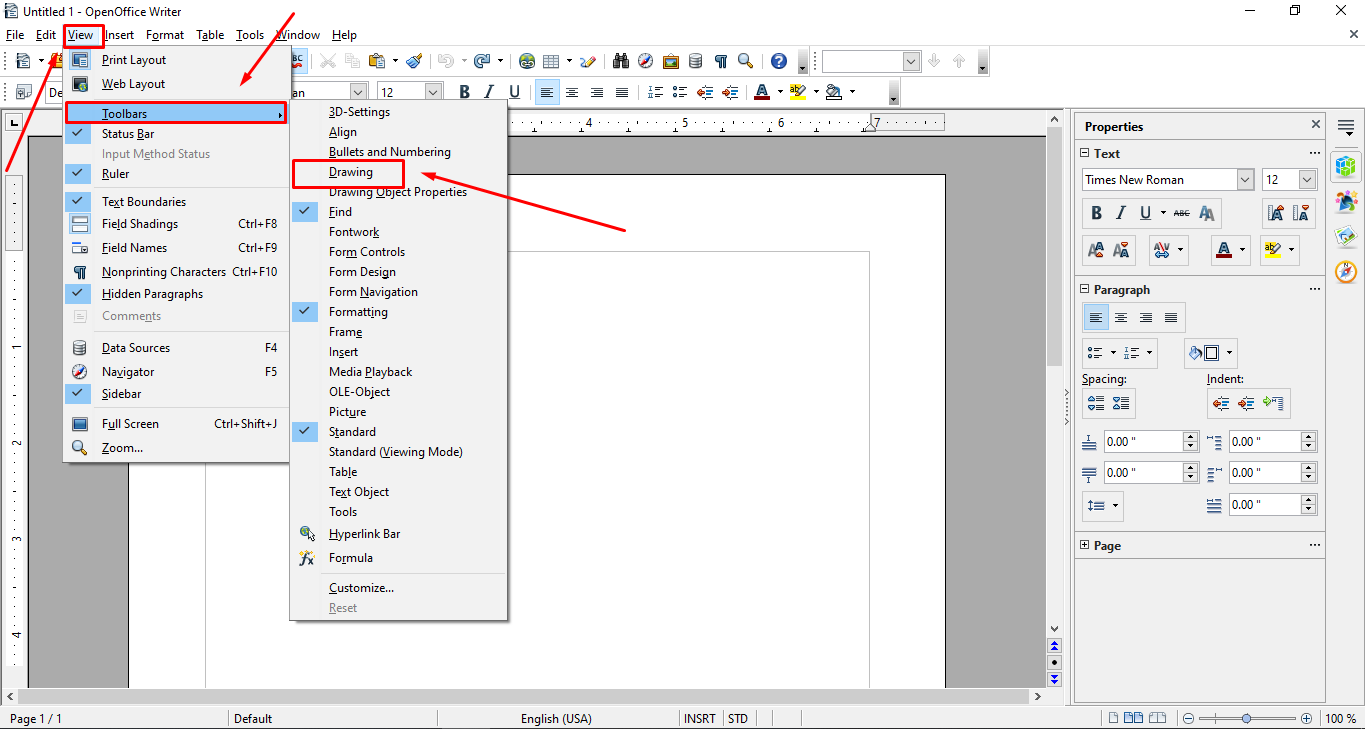Open the sidebar Gallery deck icon
1365x729 pixels.
click(1346, 237)
